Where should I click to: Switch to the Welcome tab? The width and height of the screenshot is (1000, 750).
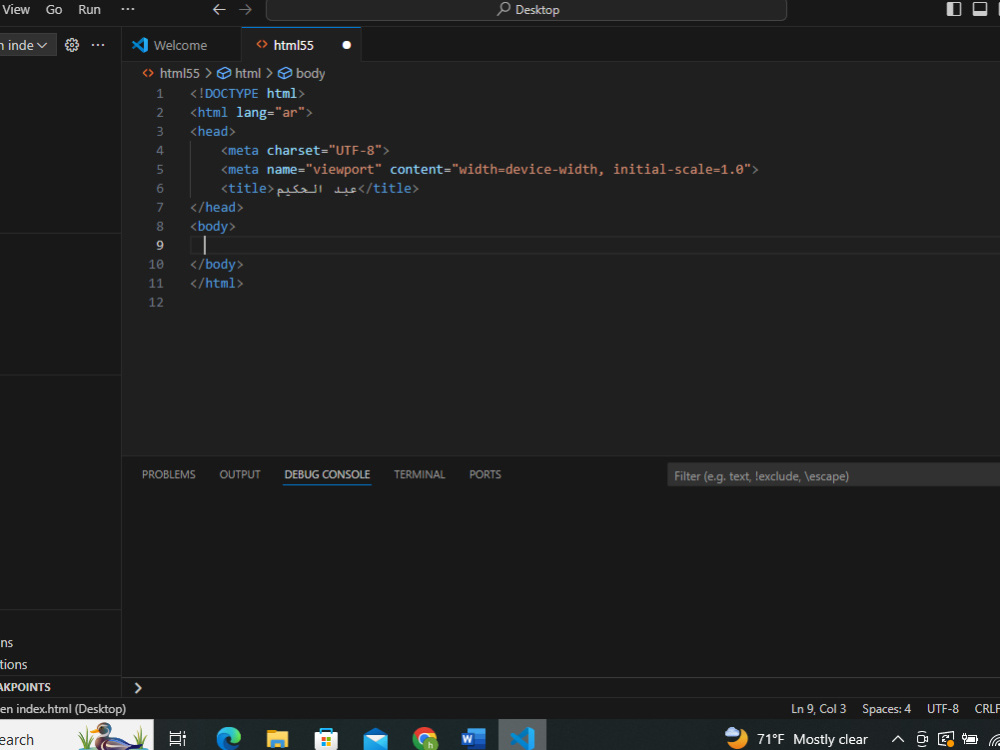point(181,45)
